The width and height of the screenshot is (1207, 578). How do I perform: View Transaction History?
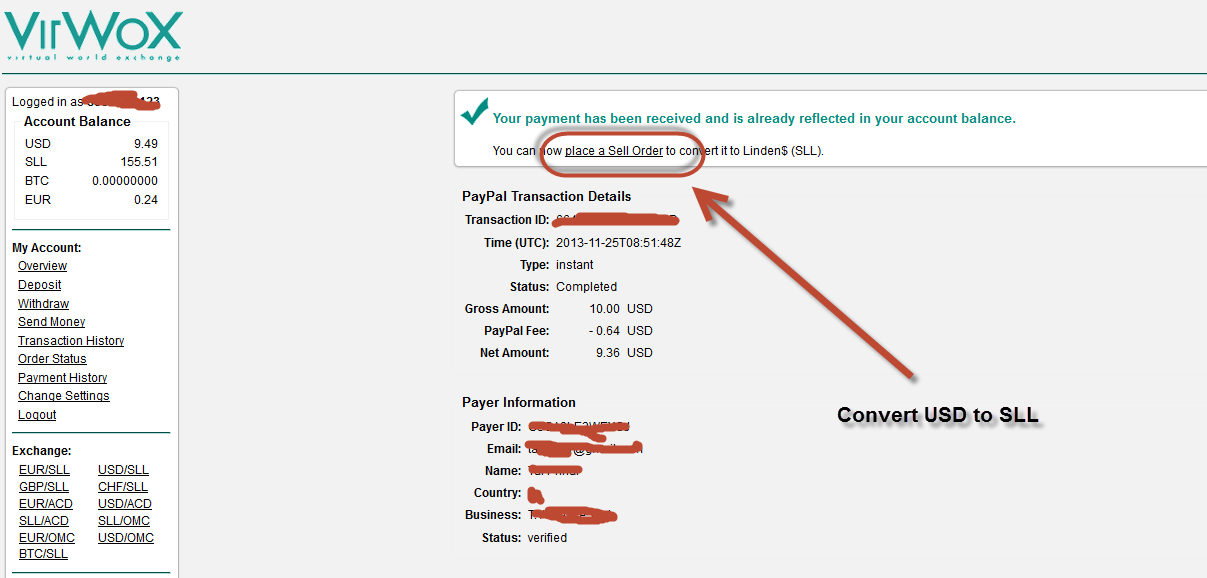(71, 341)
